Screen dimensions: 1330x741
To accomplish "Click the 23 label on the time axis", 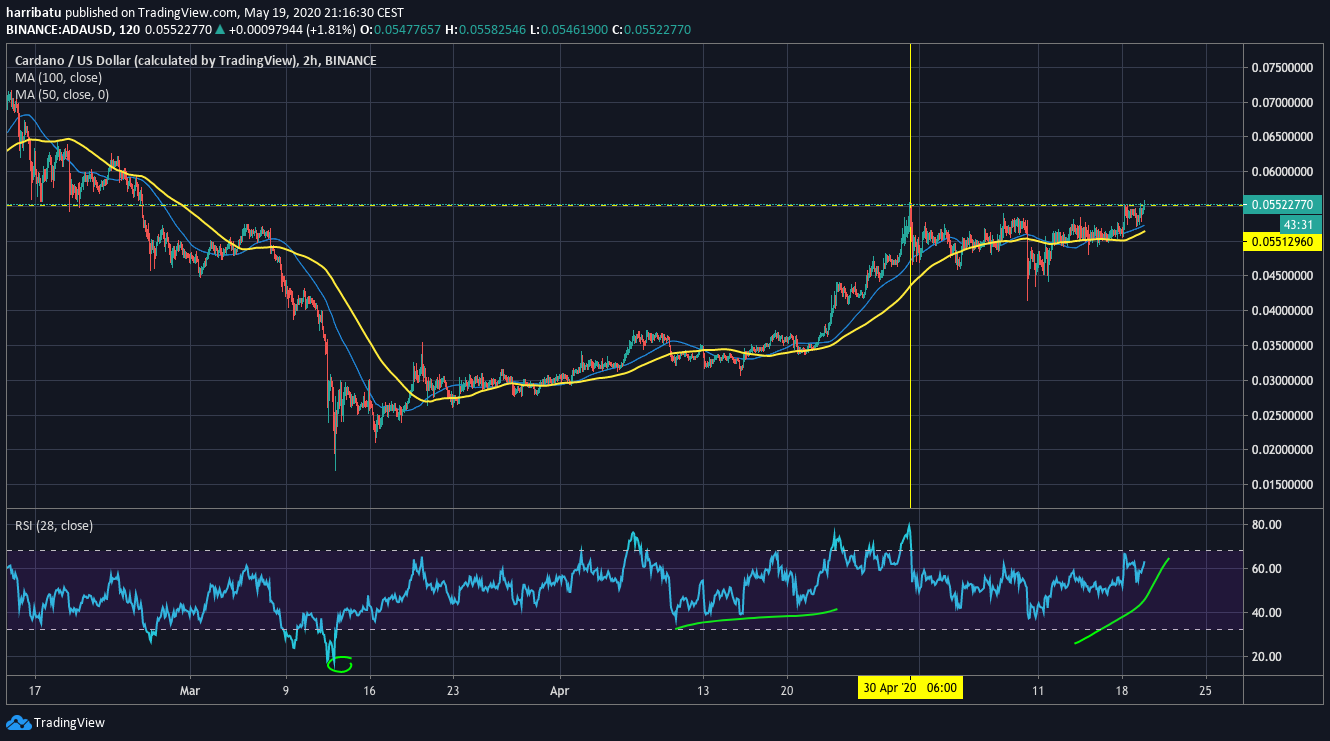I will (x=453, y=690).
